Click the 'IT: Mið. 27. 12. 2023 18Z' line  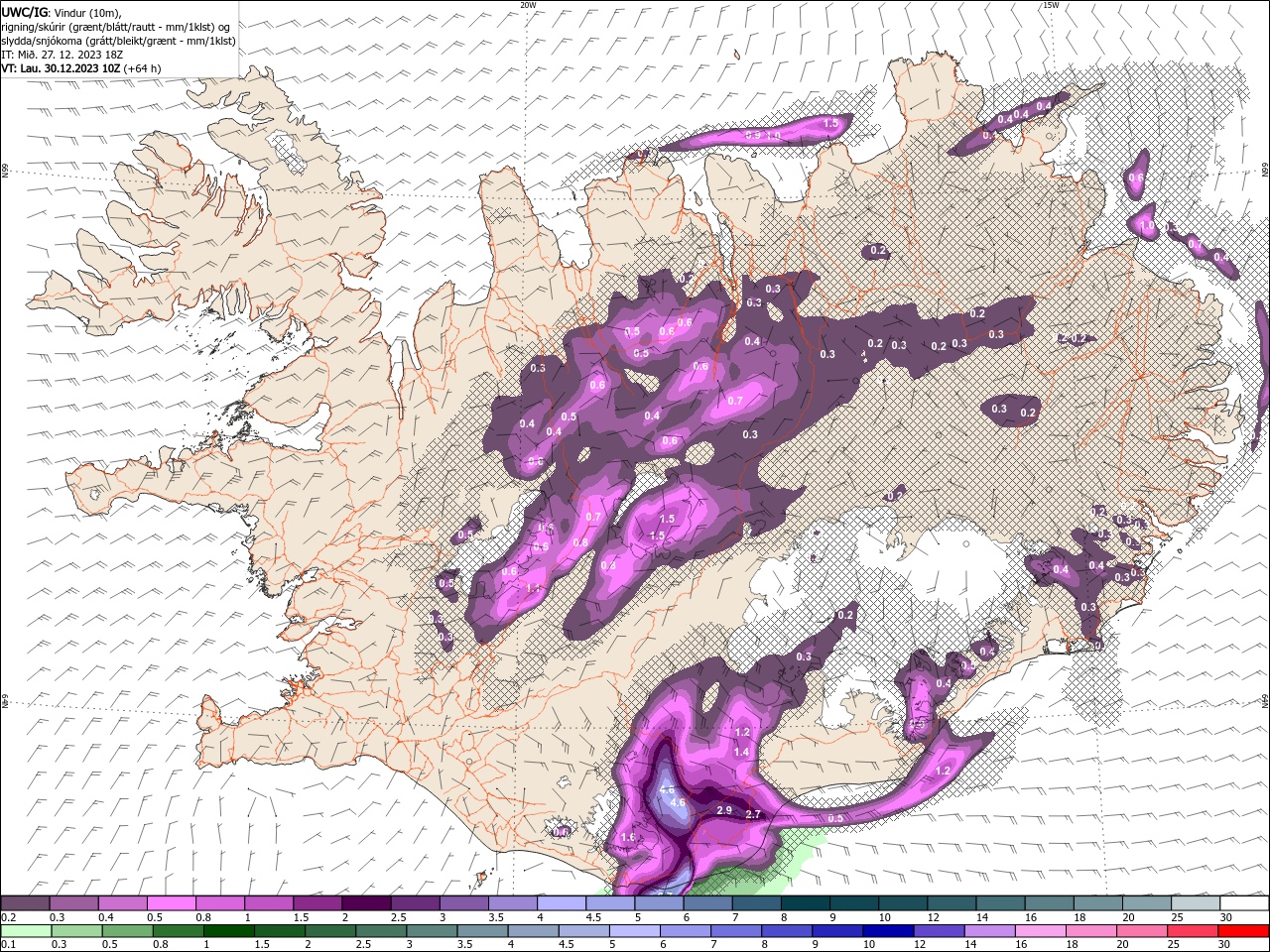63,55
